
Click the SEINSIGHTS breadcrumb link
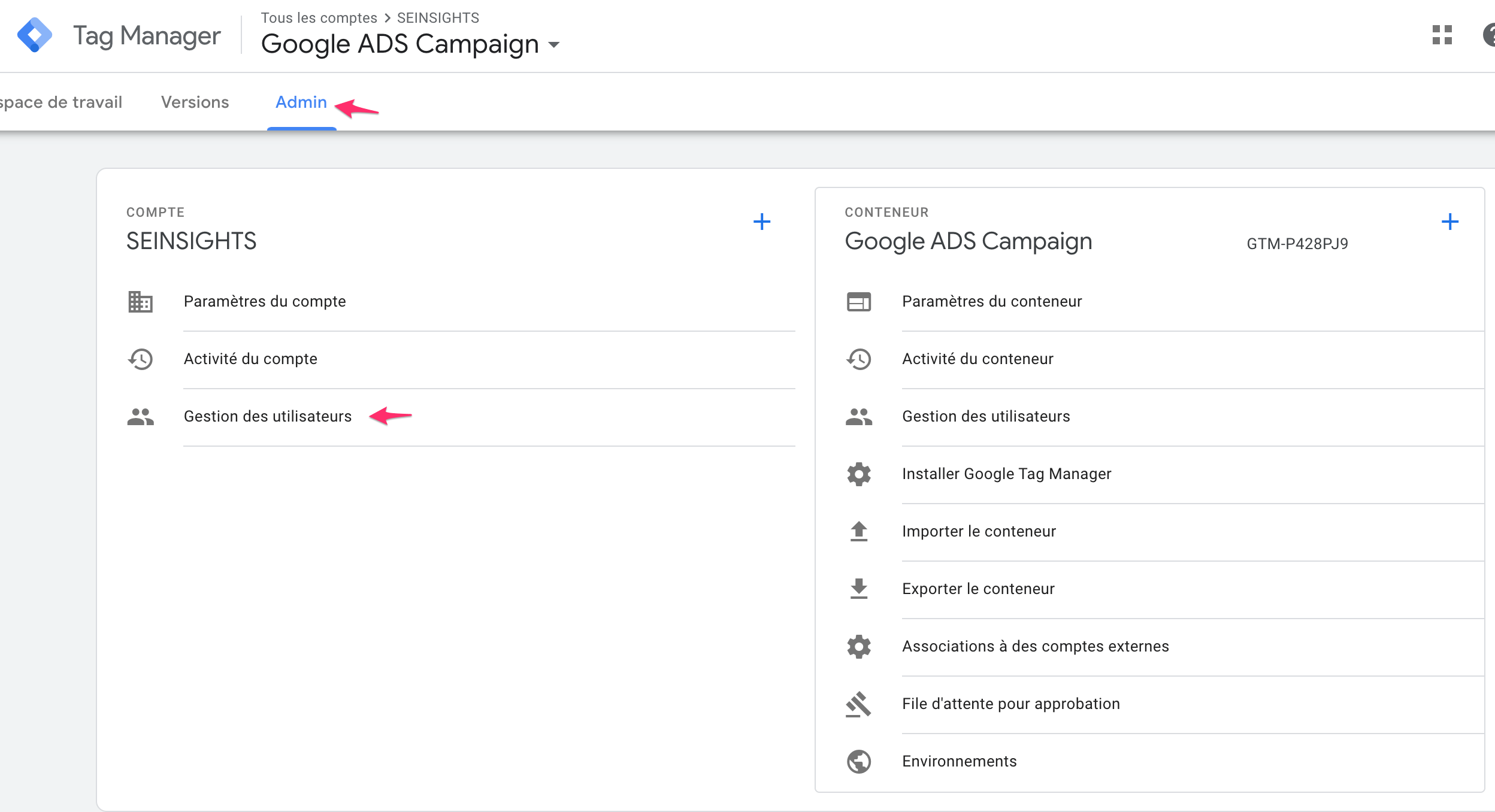(x=437, y=17)
